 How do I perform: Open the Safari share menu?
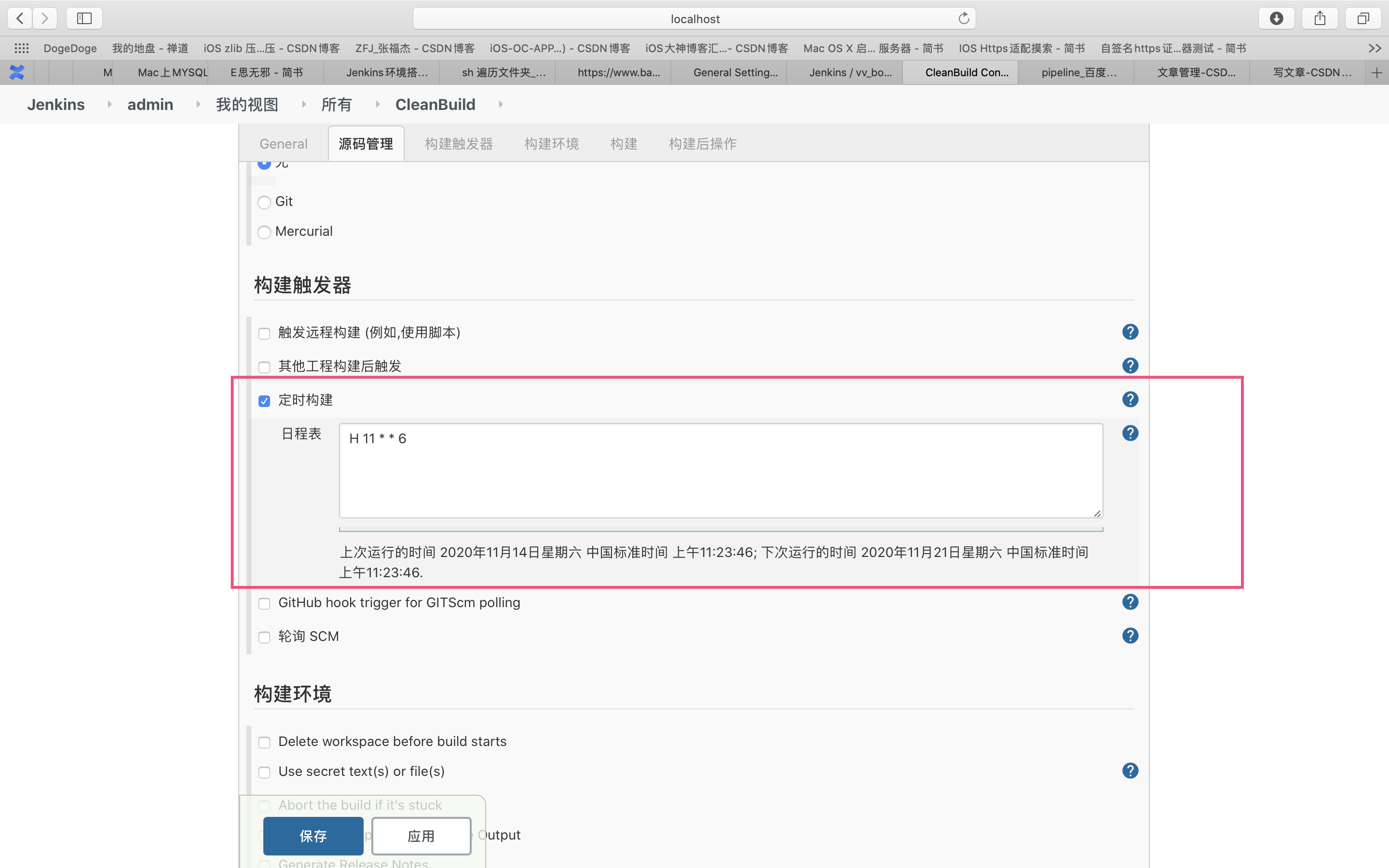tap(1320, 18)
